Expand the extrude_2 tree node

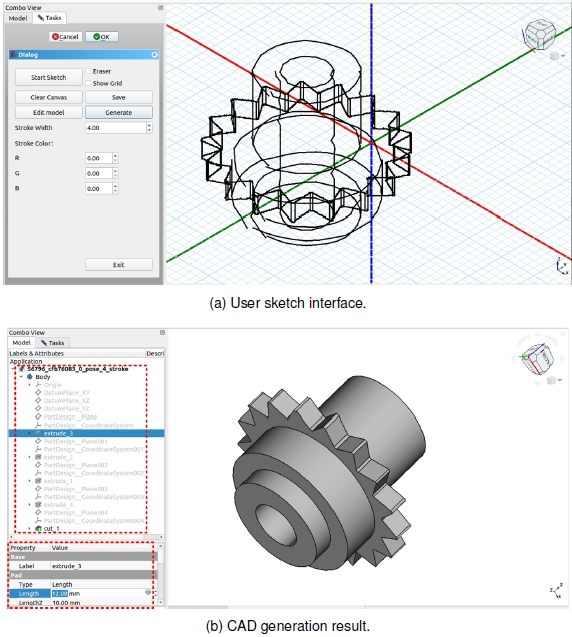[x=29, y=457]
